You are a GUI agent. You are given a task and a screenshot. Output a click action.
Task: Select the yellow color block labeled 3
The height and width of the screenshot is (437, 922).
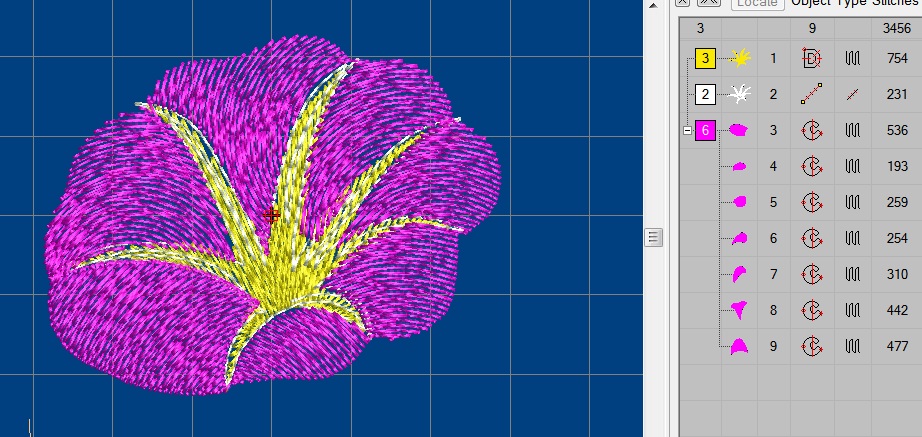(705, 58)
